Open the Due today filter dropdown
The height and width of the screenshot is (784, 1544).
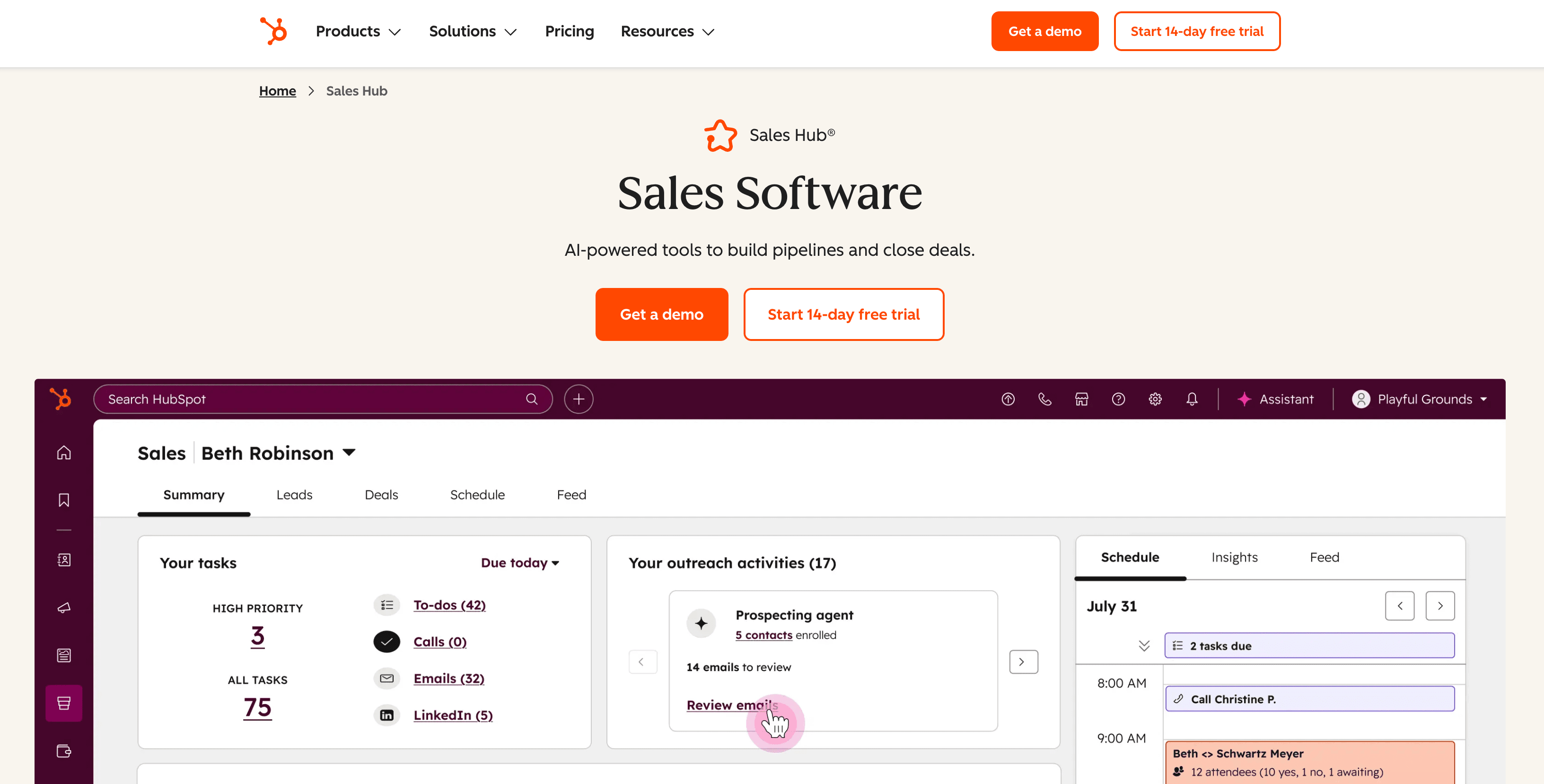(520, 562)
